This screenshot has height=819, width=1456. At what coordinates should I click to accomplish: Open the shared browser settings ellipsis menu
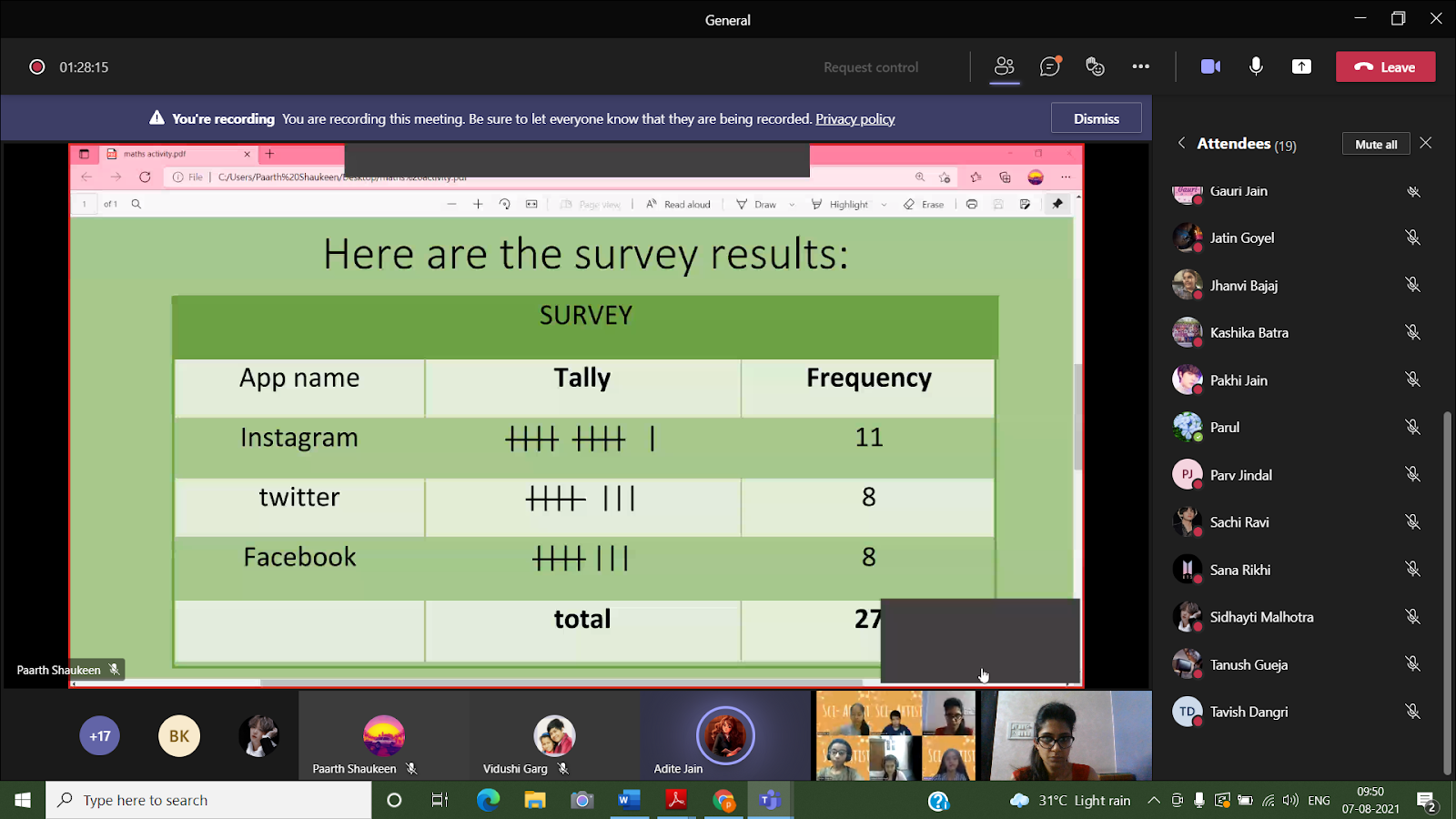1066,177
